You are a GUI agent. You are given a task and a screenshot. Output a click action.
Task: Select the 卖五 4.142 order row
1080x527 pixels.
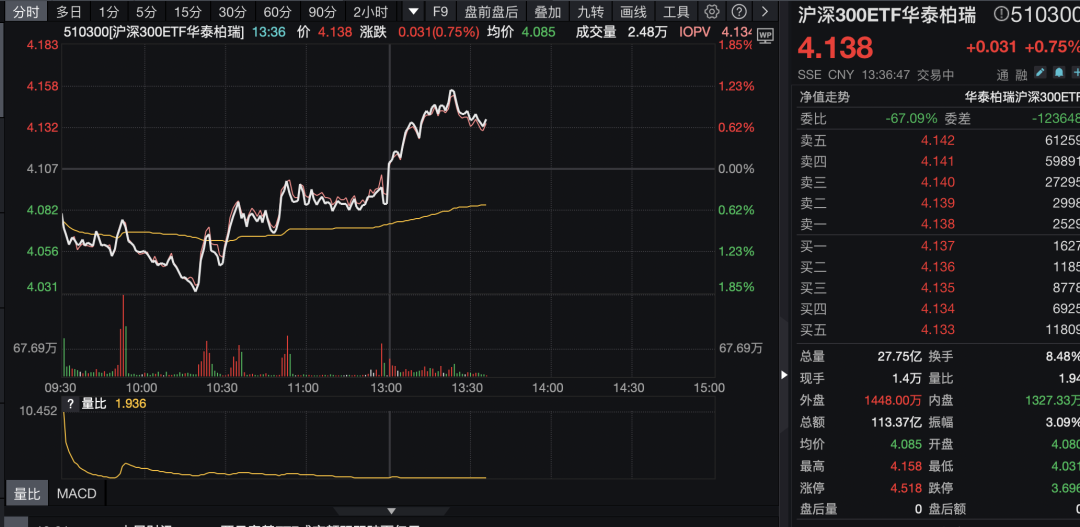[x=939, y=141]
